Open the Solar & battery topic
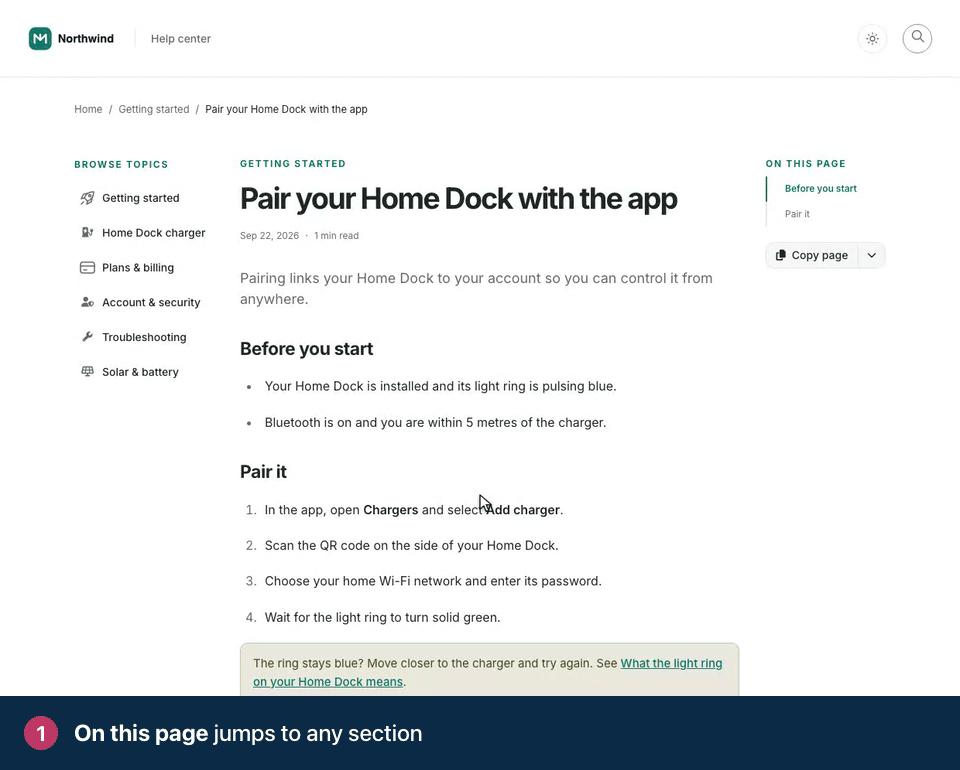This screenshot has width=960, height=770. pyautogui.click(x=140, y=372)
